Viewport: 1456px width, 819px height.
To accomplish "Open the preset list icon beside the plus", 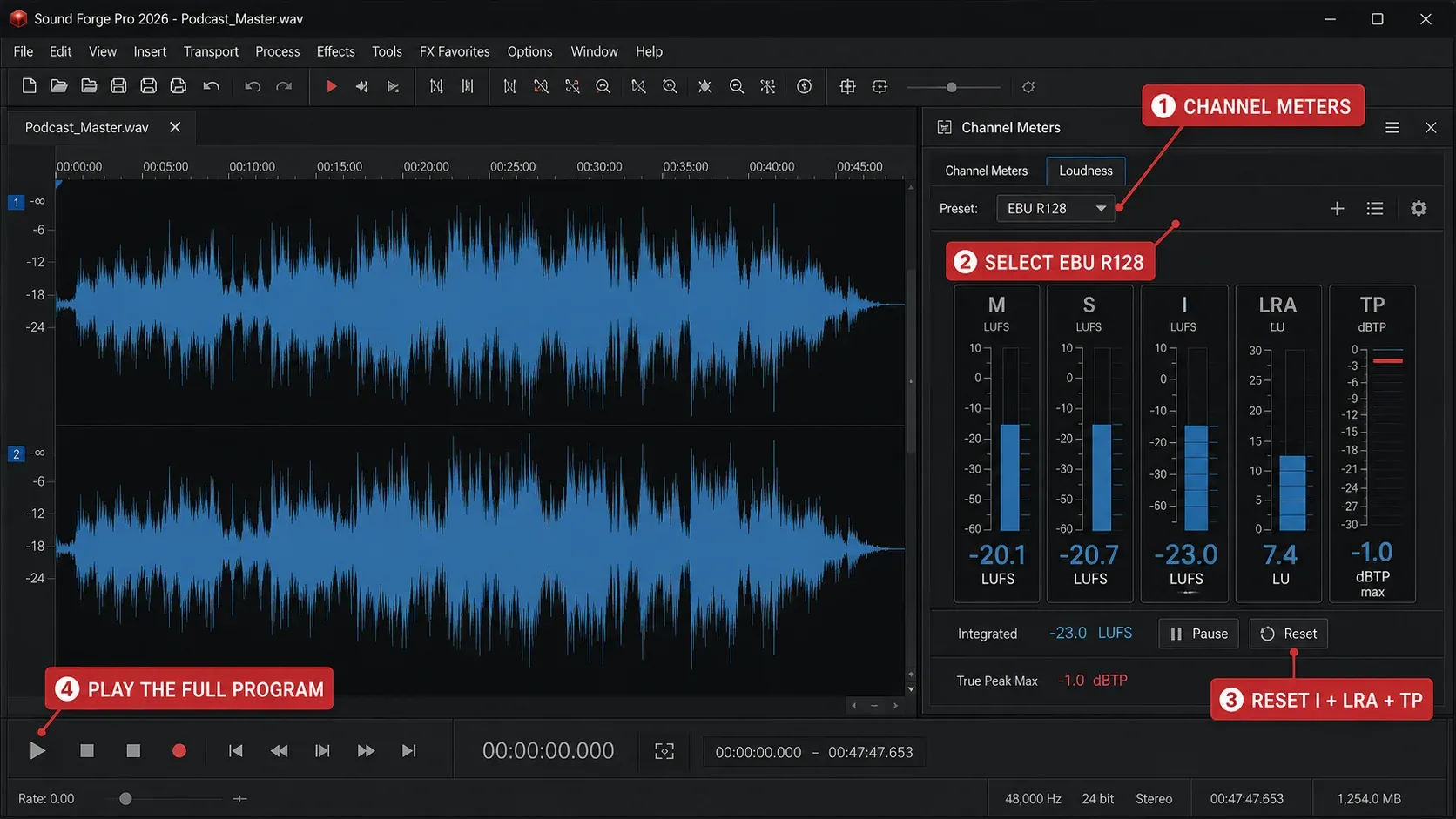I will pyautogui.click(x=1375, y=209).
